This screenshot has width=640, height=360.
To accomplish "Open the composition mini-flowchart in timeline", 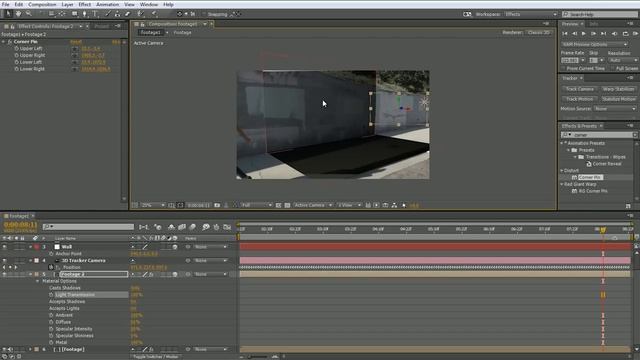I will pyautogui.click(x=143, y=227).
